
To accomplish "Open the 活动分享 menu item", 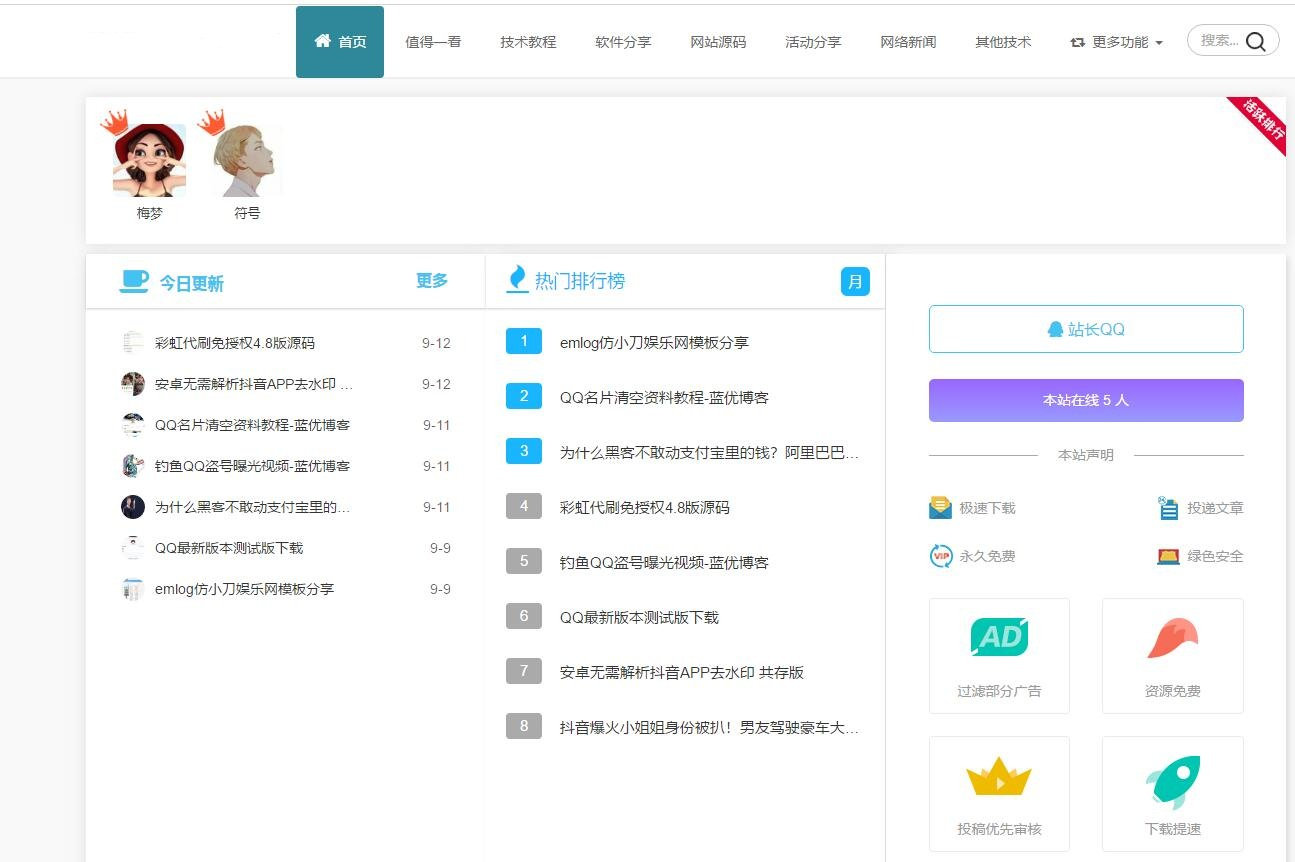I will click(x=813, y=42).
